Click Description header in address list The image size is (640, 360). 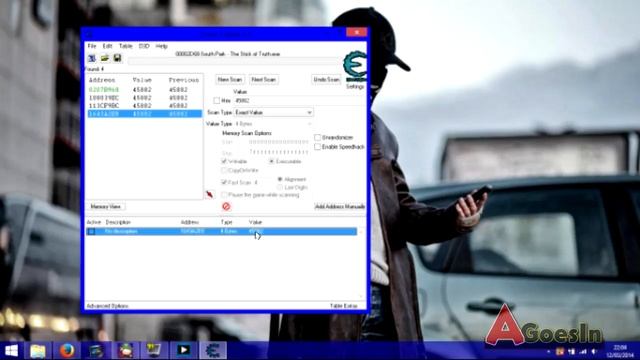tap(118, 222)
